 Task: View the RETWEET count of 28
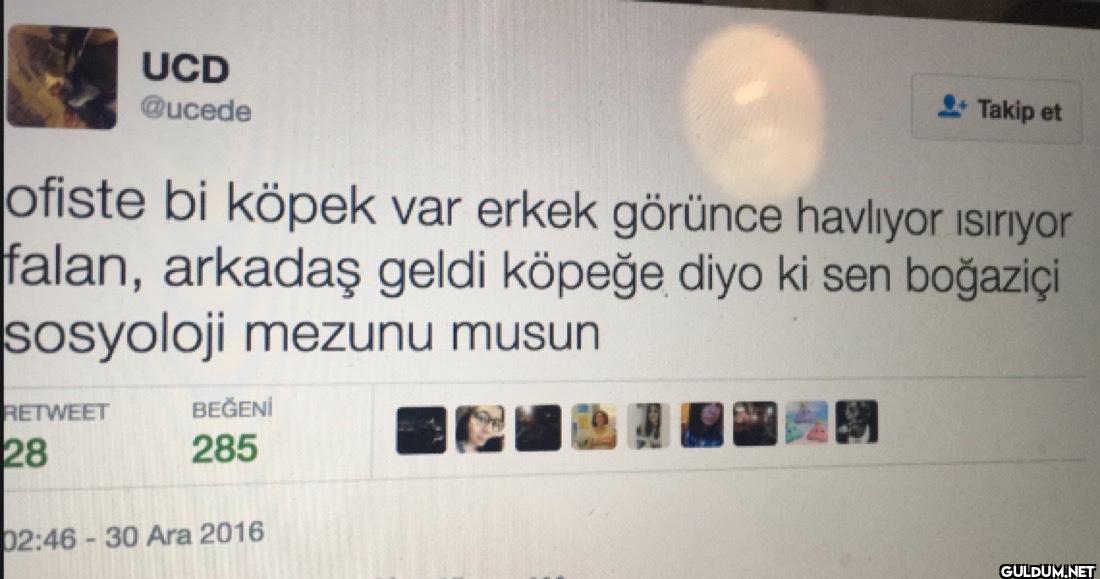[26, 453]
